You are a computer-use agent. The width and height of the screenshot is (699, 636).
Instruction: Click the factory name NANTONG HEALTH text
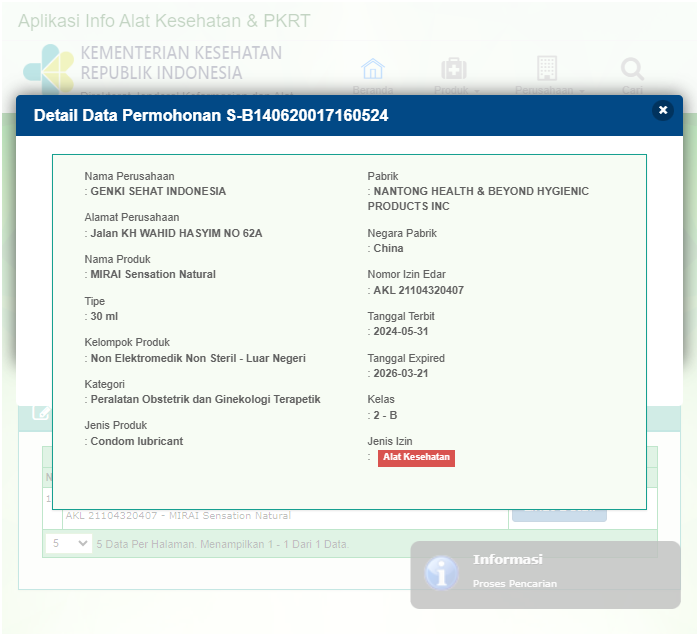480,191
